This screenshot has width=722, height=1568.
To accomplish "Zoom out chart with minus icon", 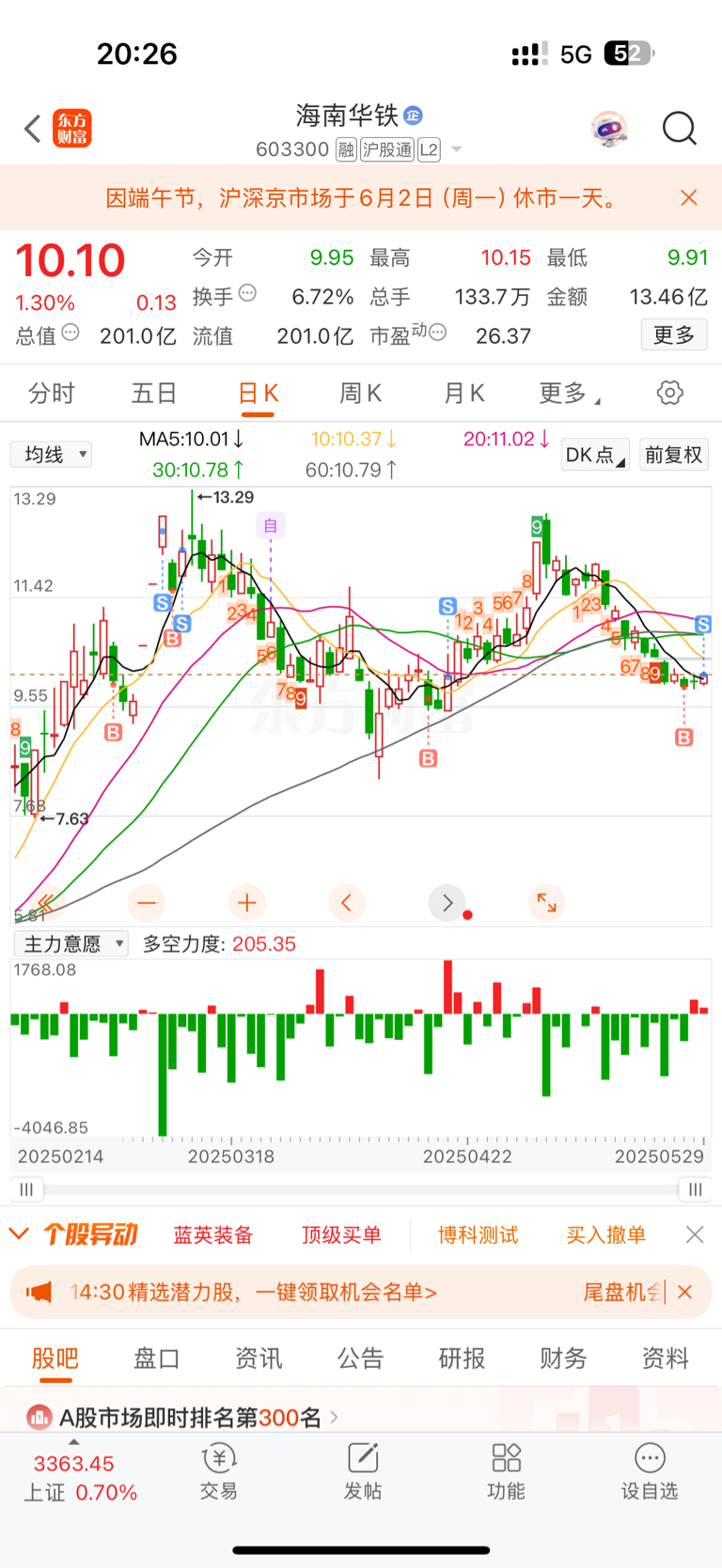I will (147, 903).
